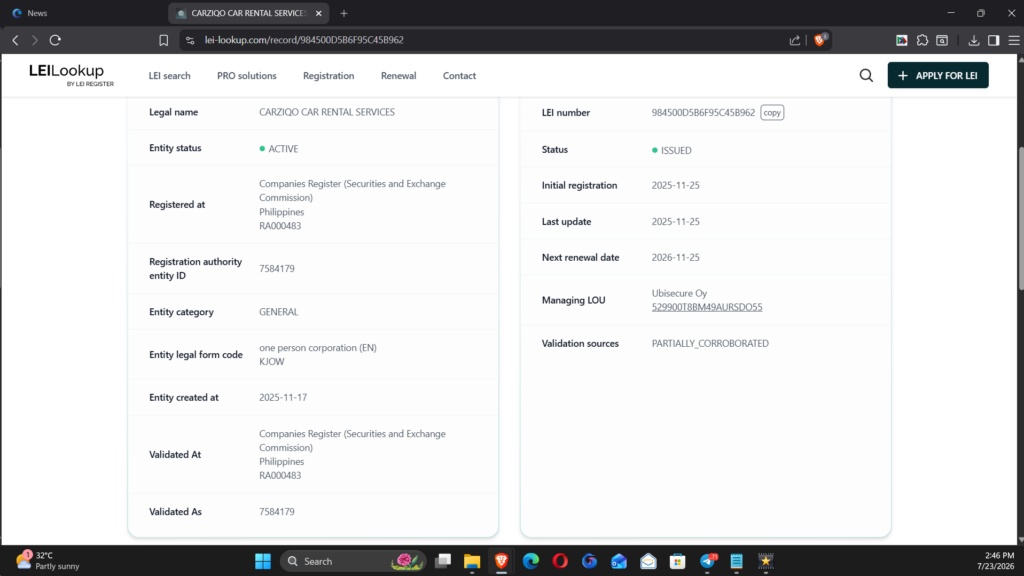
Task: Open Outlook from the taskbar
Action: 619,561
